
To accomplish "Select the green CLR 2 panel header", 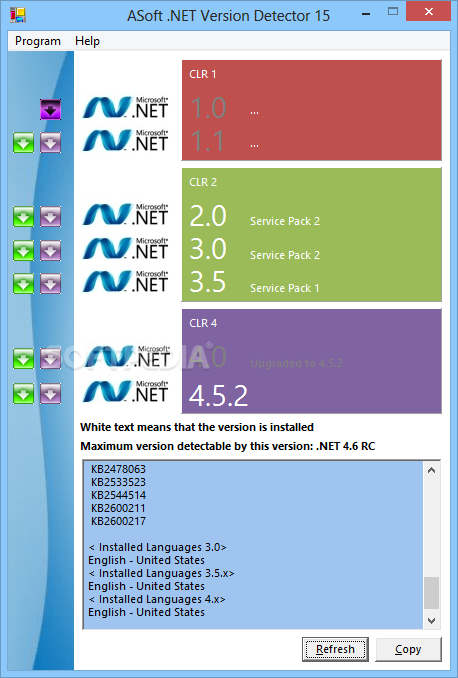I will click(203, 182).
